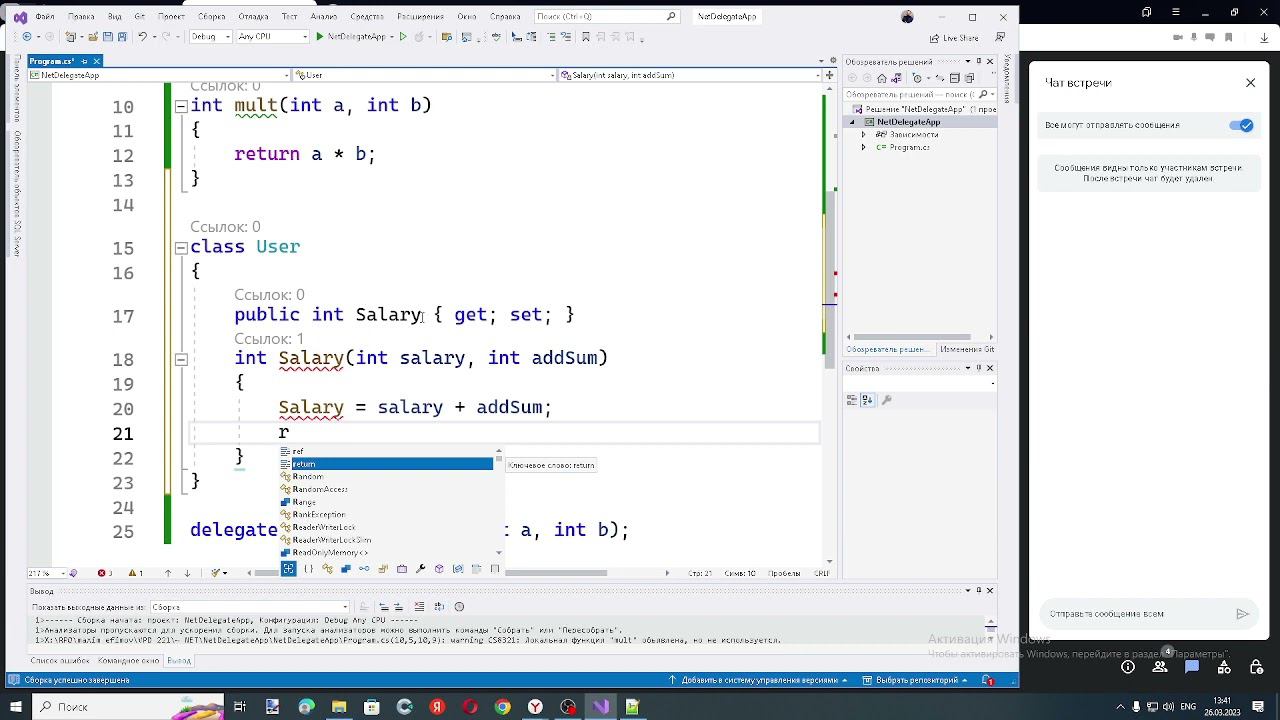
Task: Open the Windows Start menu
Action: click(x=16, y=707)
